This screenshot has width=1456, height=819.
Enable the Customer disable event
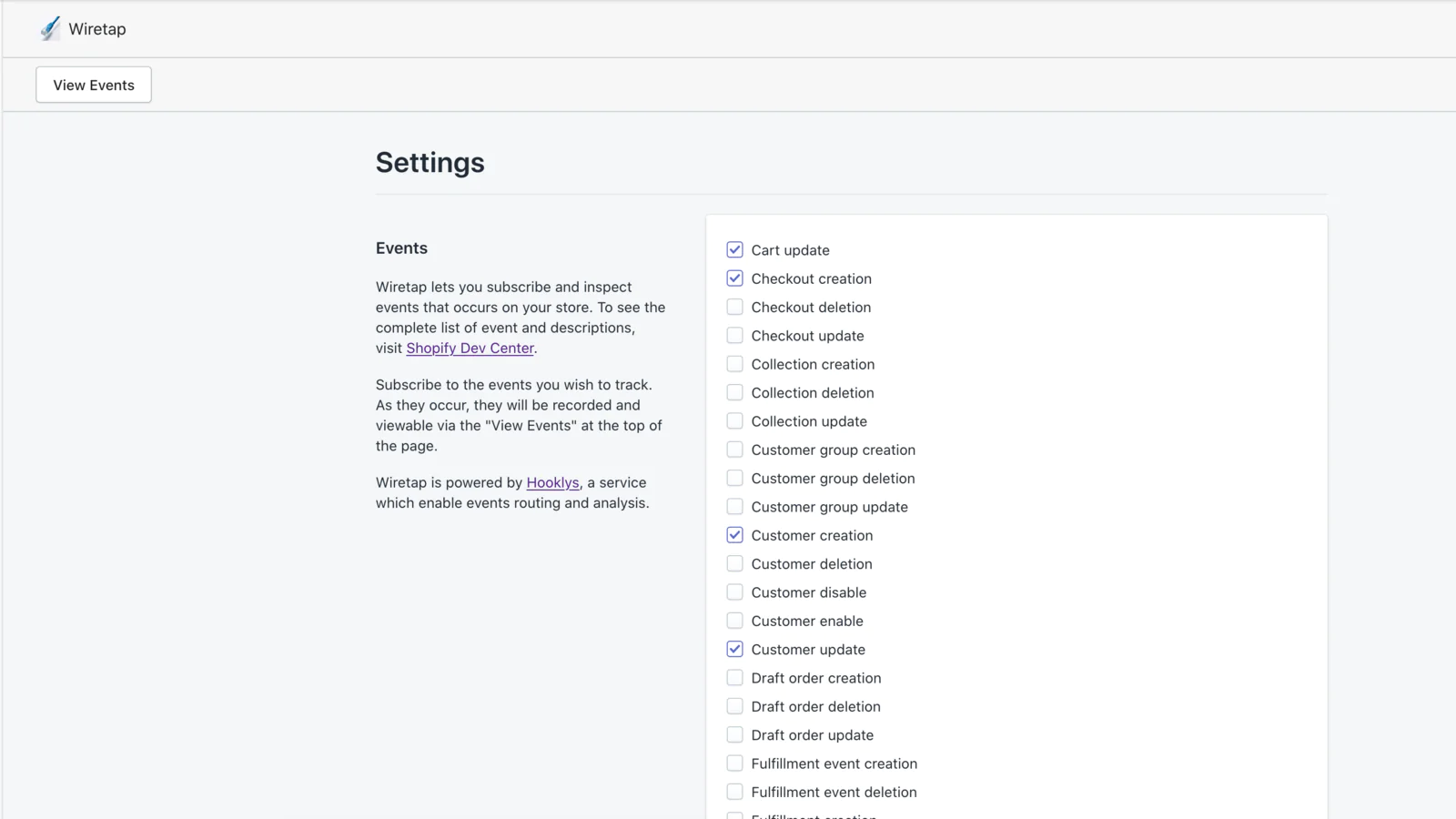pyautogui.click(x=734, y=592)
